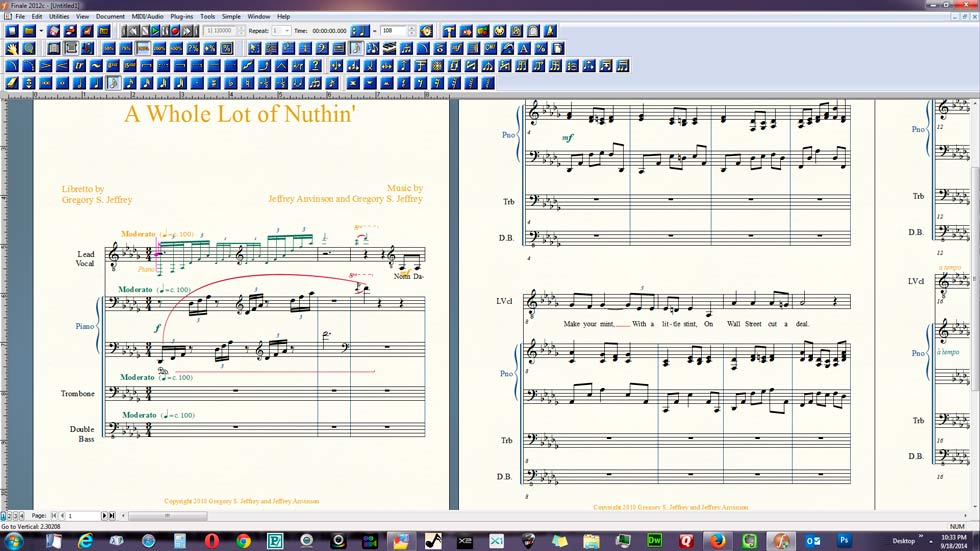Open Chrome from the taskbar
980x551 pixels.
click(243, 540)
